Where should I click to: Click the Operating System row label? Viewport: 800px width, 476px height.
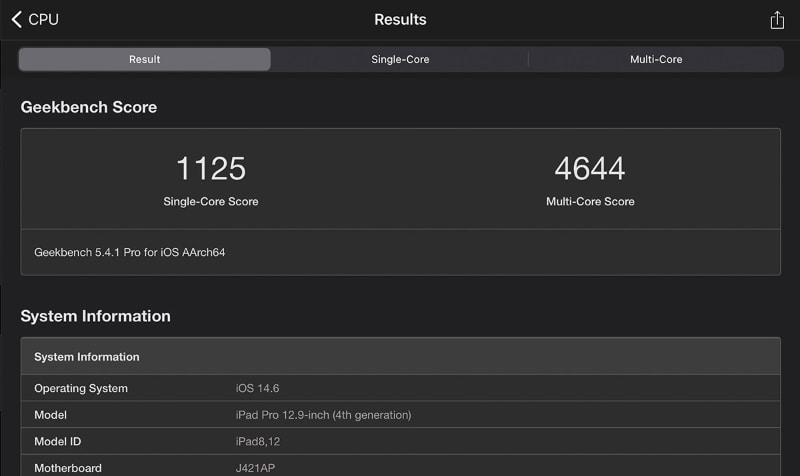click(x=81, y=388)
